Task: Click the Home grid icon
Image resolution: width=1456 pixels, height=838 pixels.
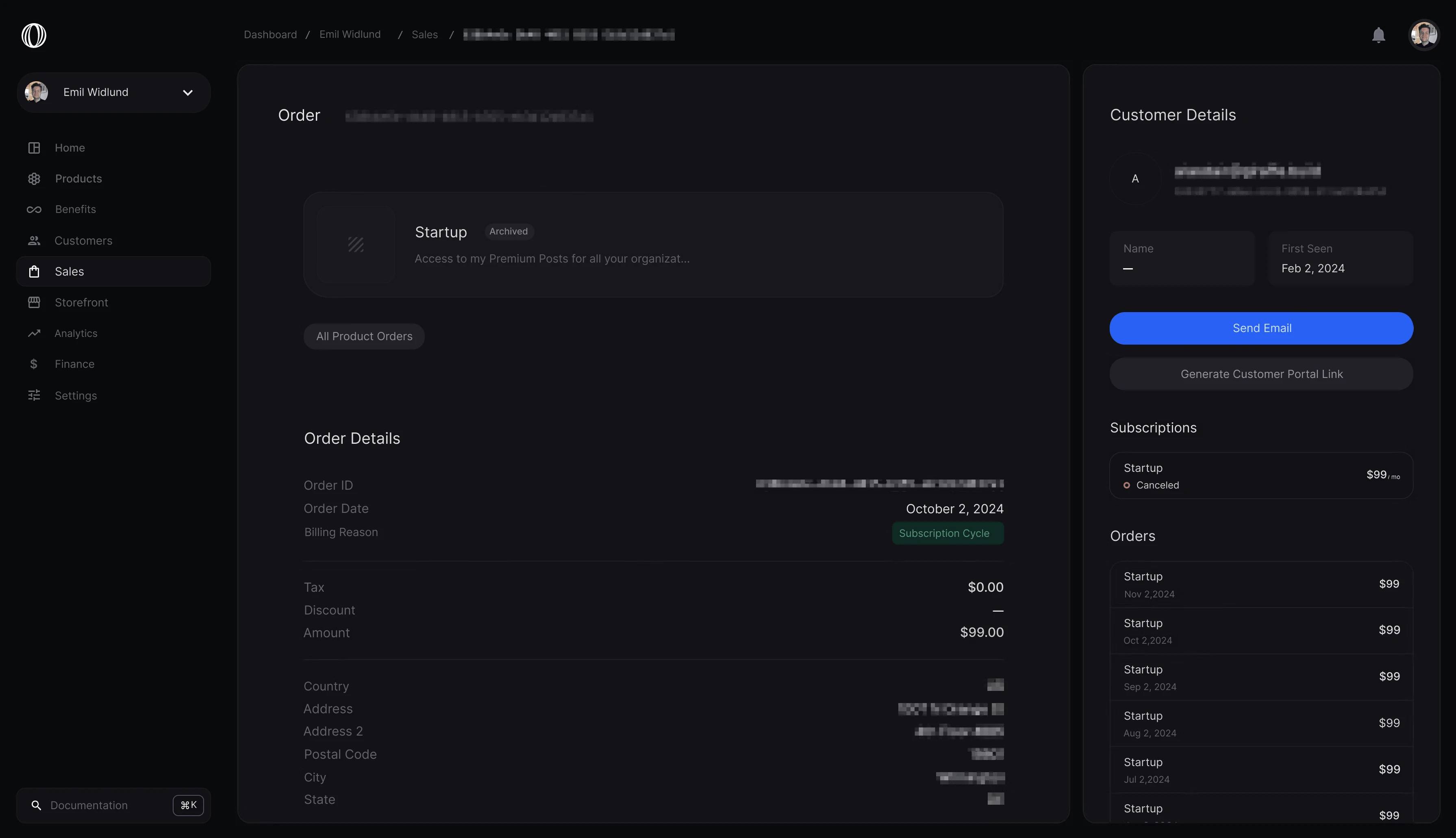Action: (34, 148)
